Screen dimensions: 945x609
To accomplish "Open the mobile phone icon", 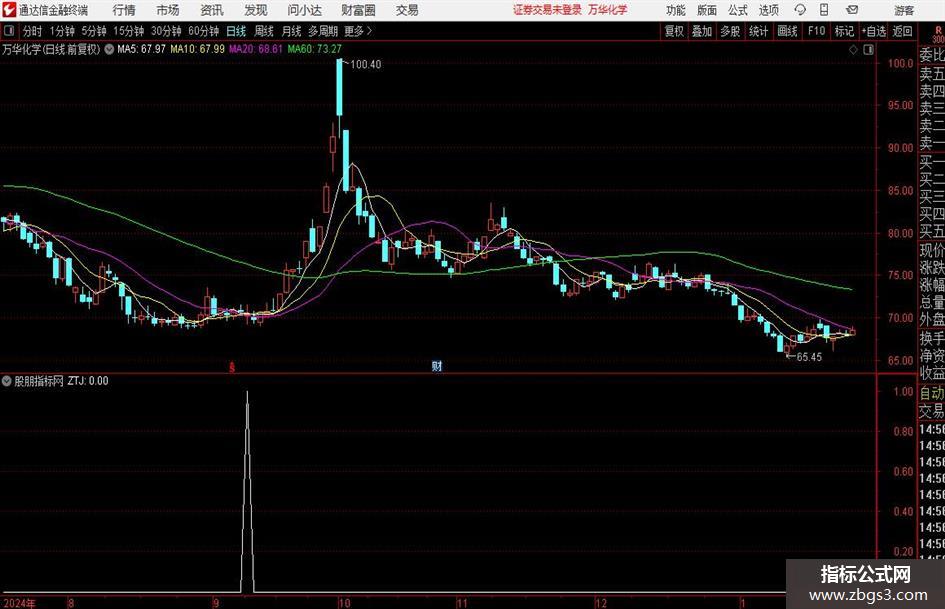I will click(x=824, y=10).
